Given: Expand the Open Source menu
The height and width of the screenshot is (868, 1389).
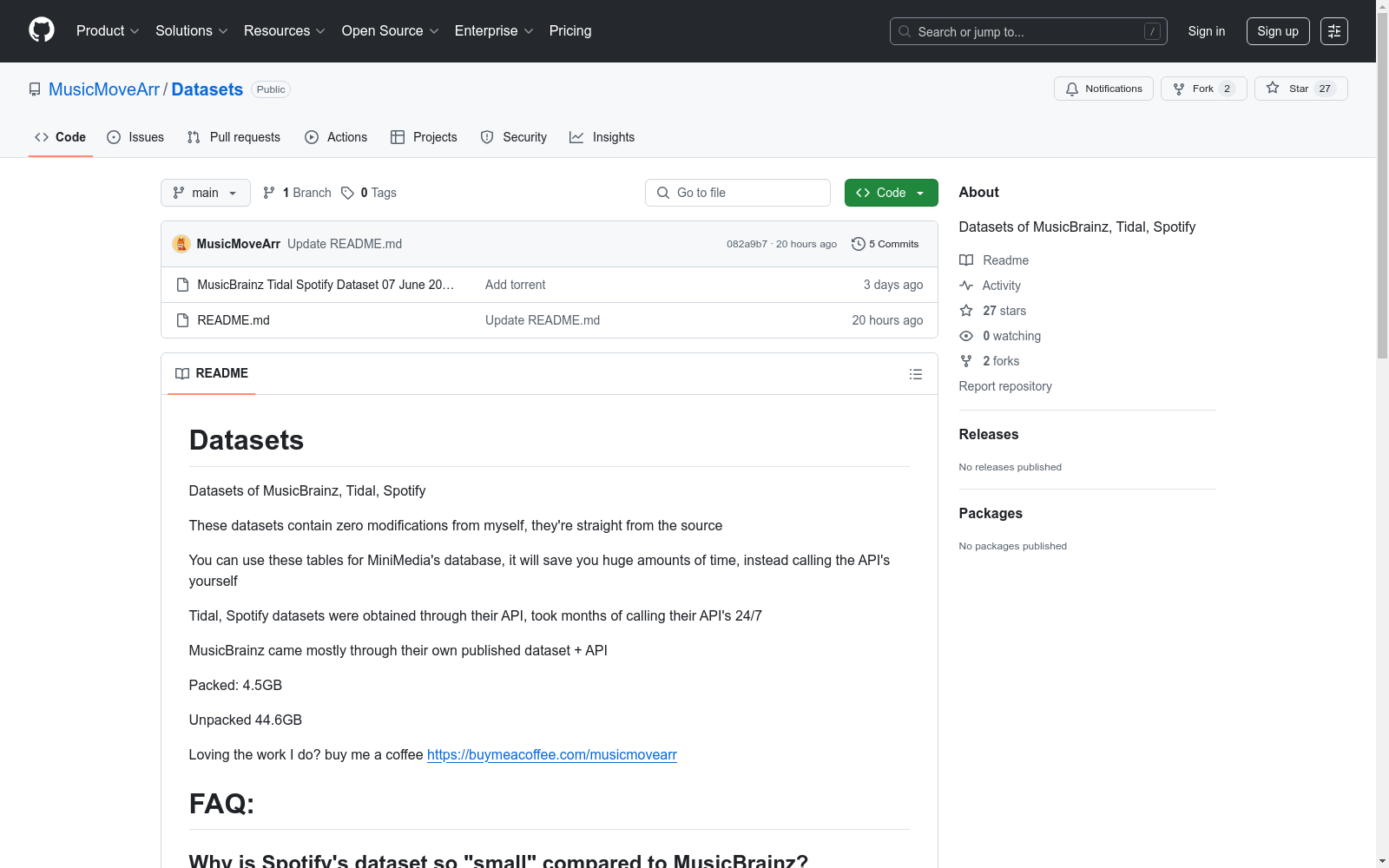Looking at the screenshot, I should point(391,31).
